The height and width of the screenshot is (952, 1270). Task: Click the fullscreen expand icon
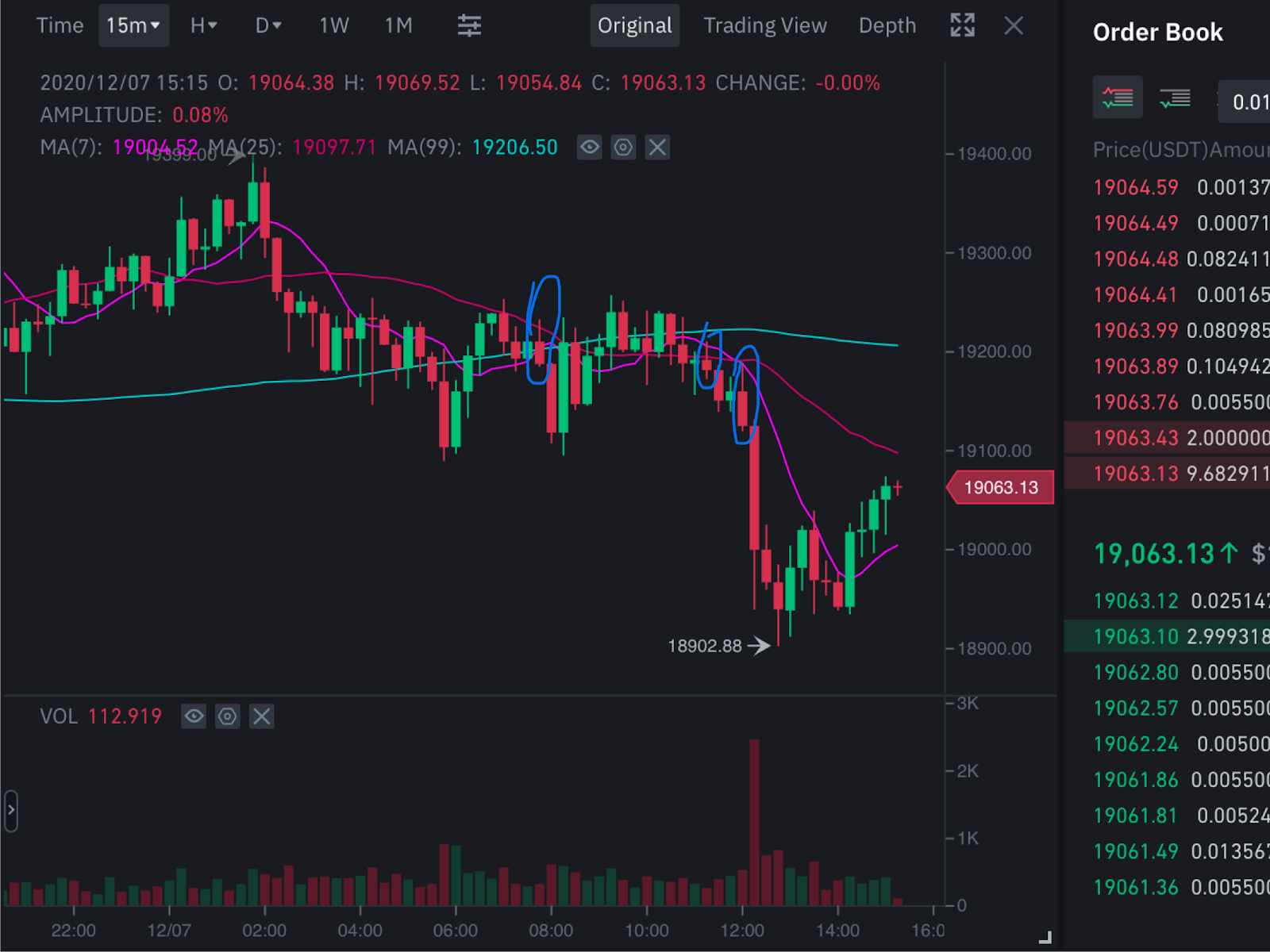tap(961, 25)
